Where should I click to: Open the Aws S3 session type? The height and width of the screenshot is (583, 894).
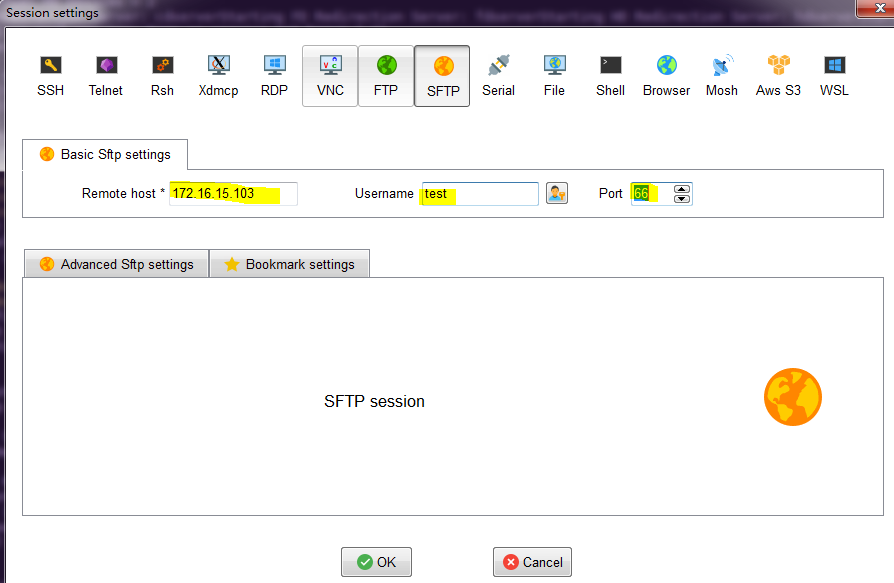coord(778,75)
